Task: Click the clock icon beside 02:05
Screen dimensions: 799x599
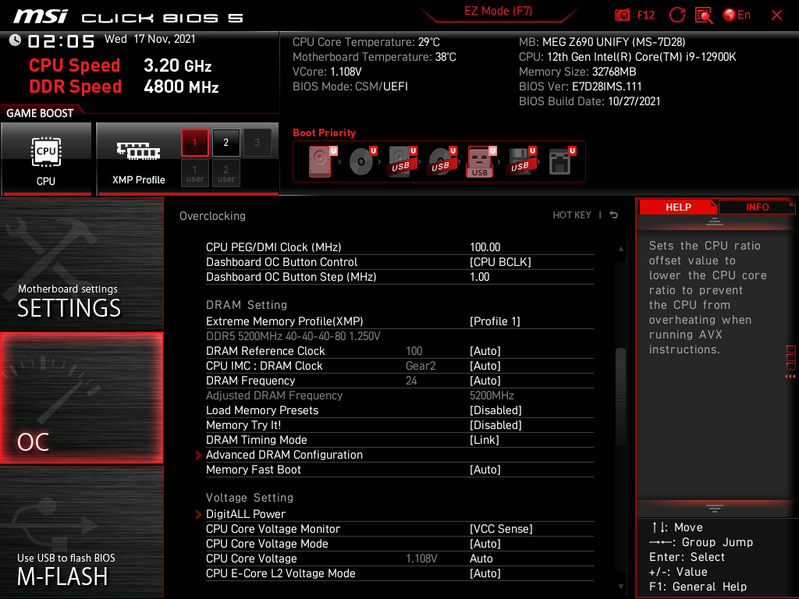Action: 15,40
